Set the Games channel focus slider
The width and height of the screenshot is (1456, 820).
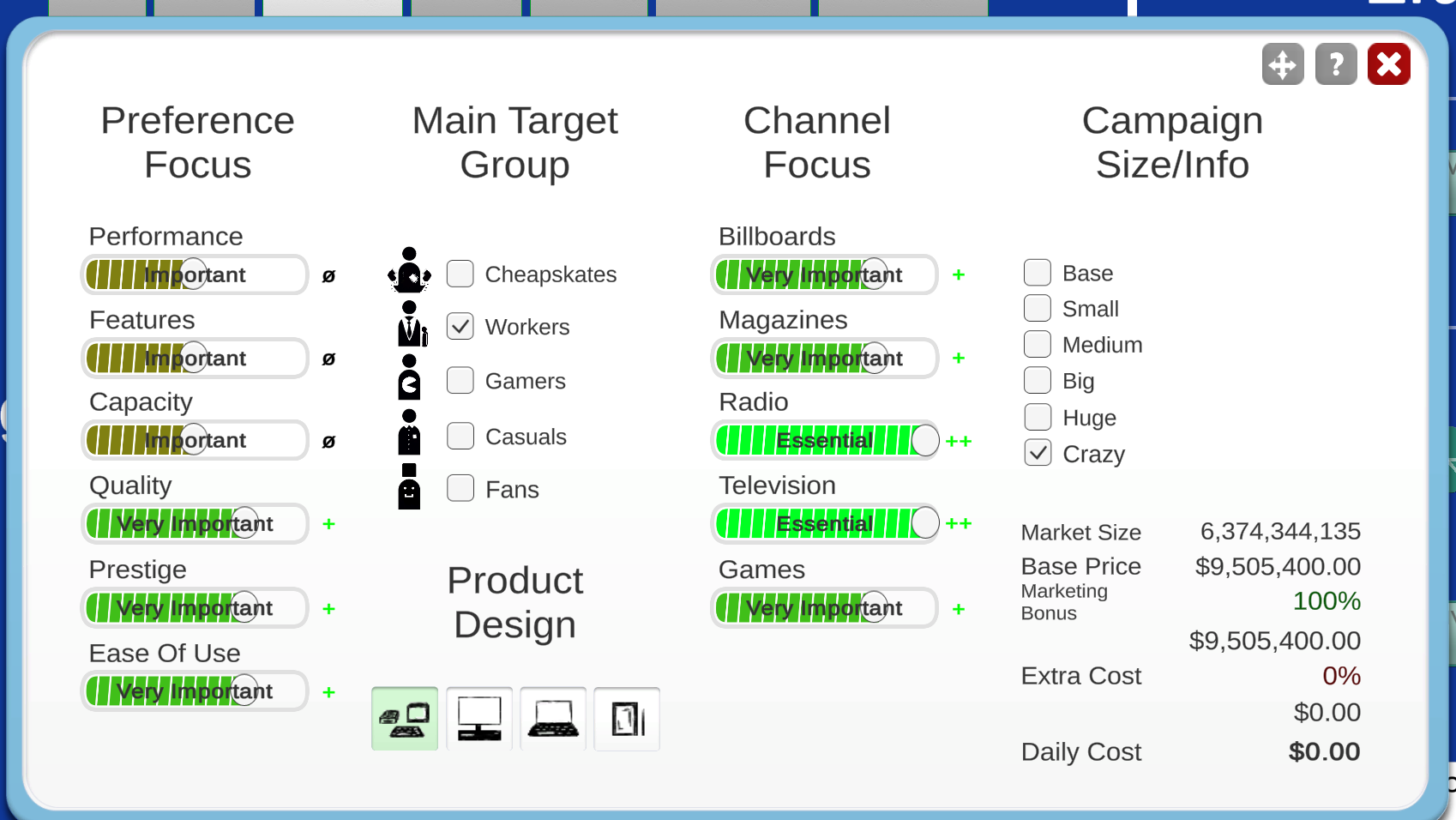coord(825,607)
